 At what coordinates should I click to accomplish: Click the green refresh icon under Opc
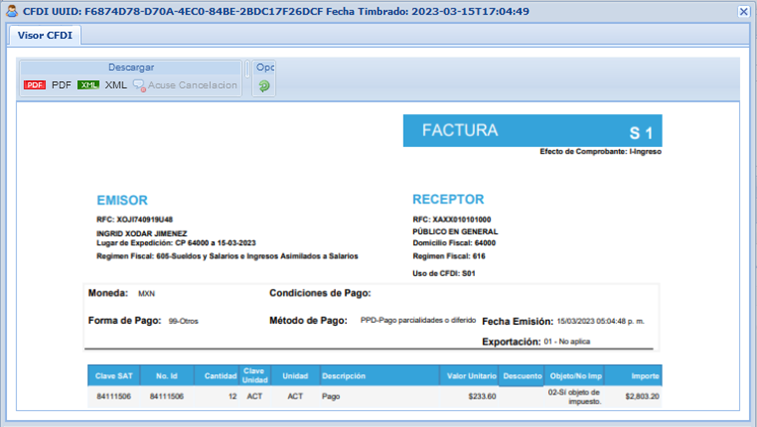(264, 86)
